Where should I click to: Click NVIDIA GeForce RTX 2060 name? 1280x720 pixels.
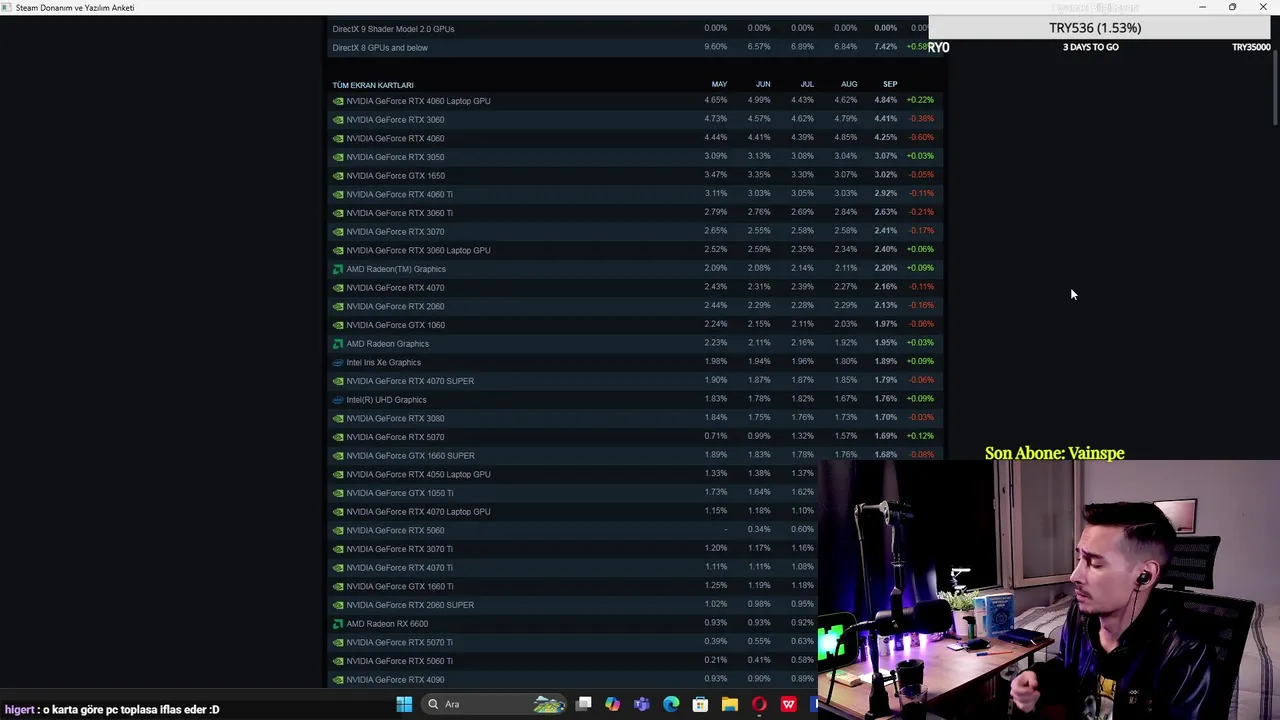point(395,307)
